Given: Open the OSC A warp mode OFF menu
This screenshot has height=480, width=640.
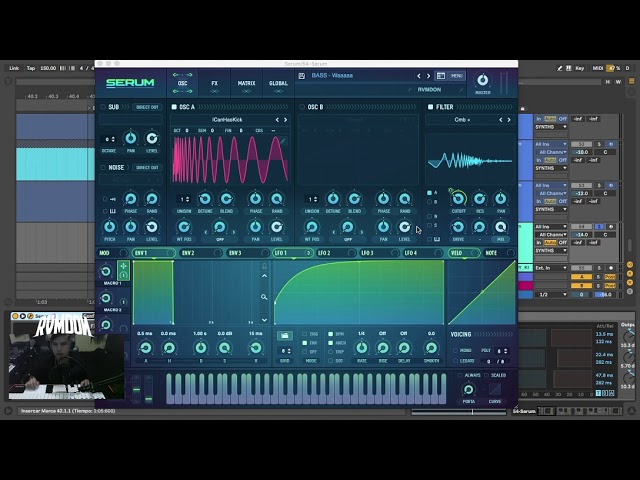Looking at the screenshot, I should click(220, 240).
